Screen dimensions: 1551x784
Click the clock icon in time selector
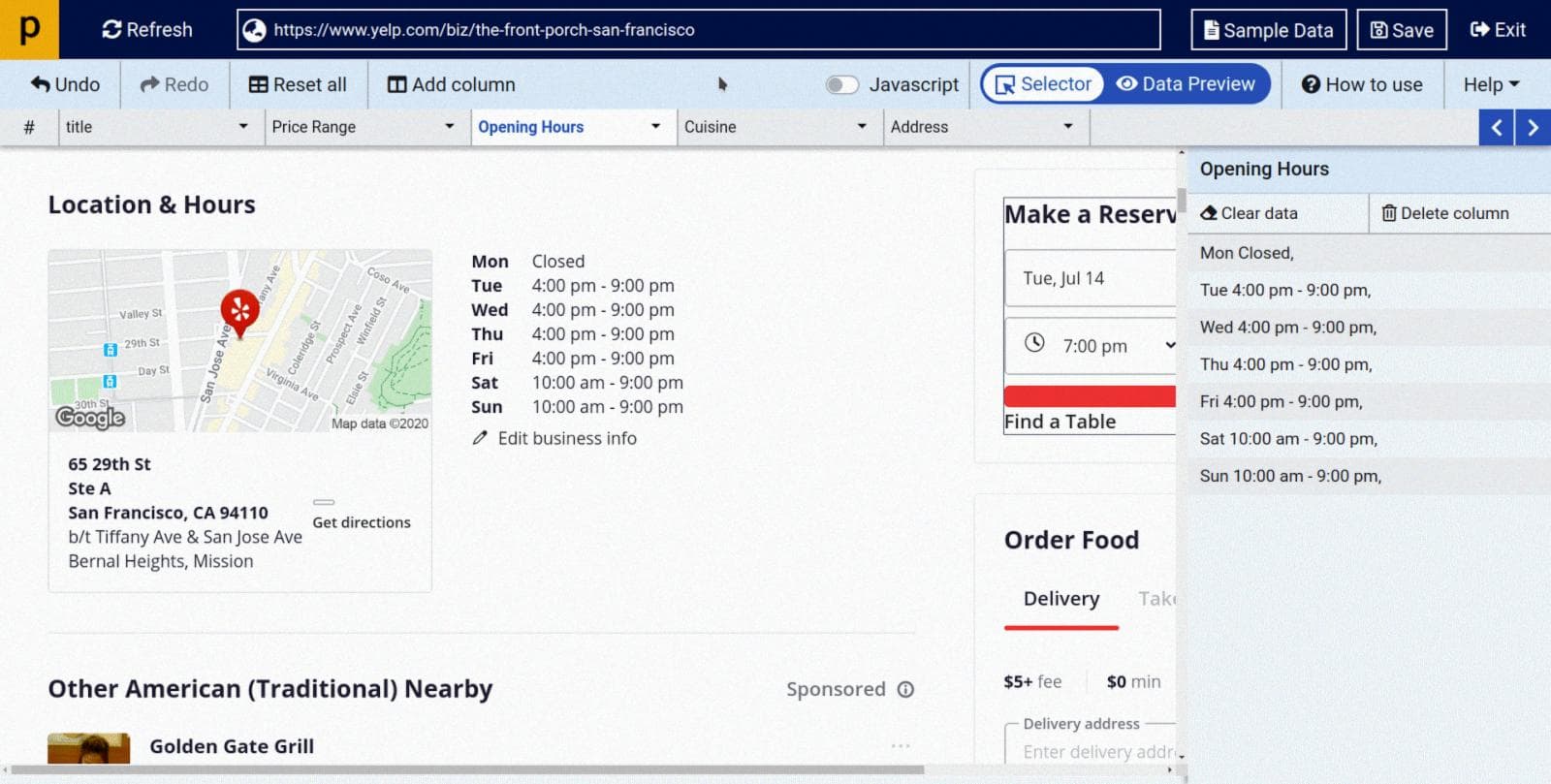coord(1034,343)
